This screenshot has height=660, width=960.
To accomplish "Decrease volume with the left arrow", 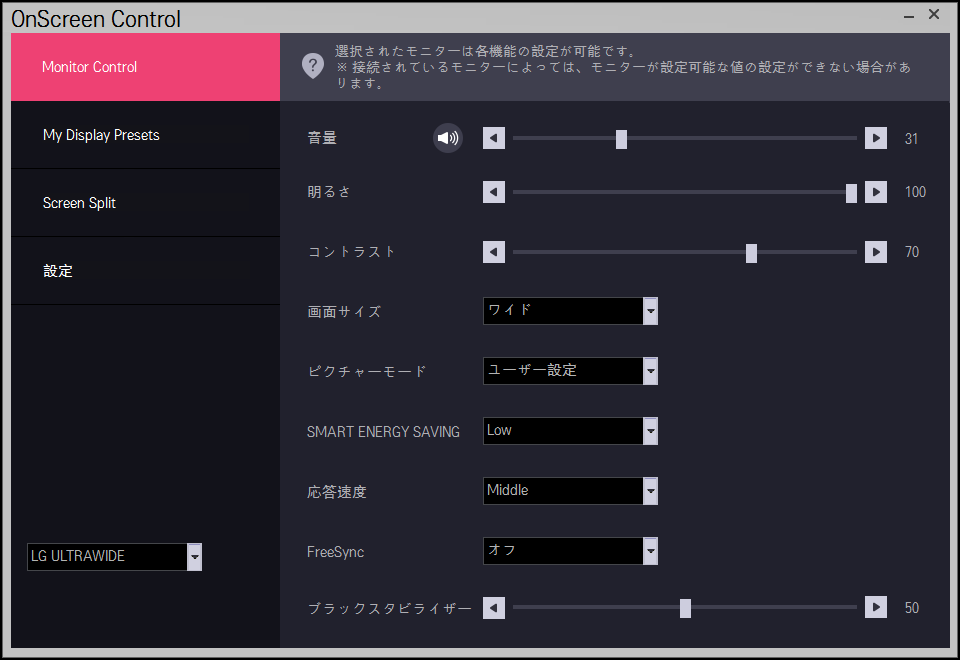I will (494, 138).
